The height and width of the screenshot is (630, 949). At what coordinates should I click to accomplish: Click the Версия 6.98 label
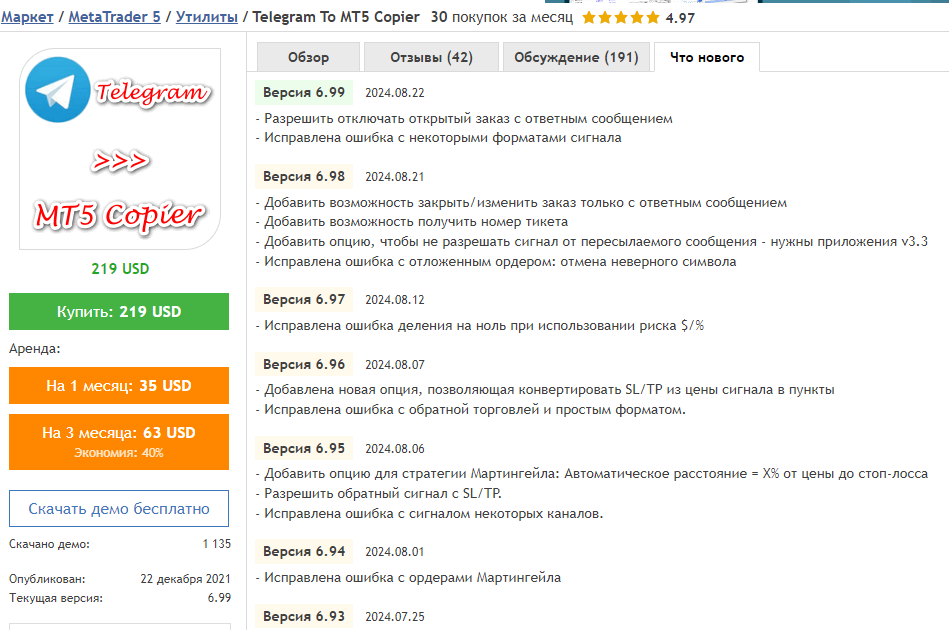[x=304, y=177]
